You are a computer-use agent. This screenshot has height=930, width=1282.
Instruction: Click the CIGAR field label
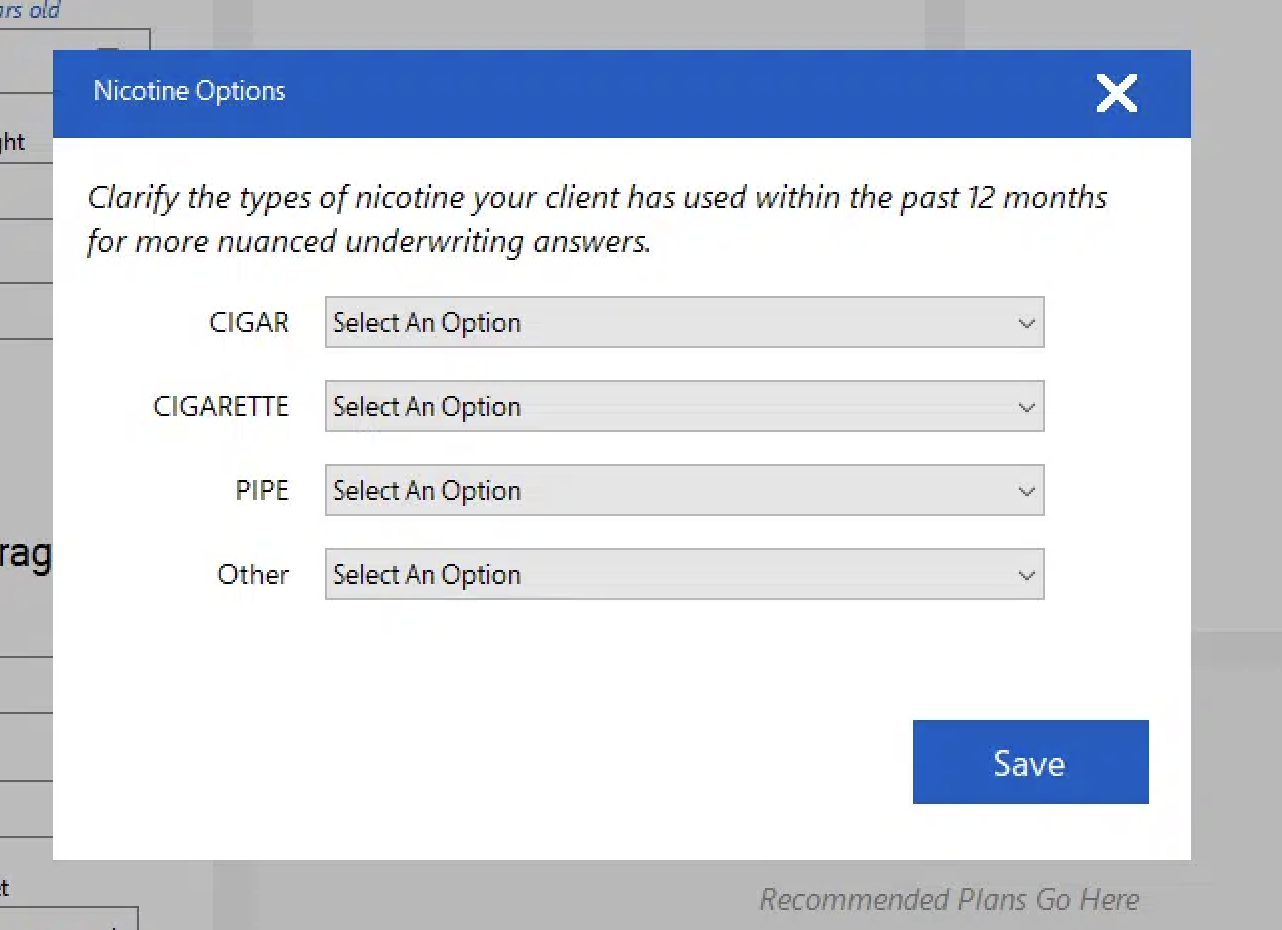pos(249,322)
